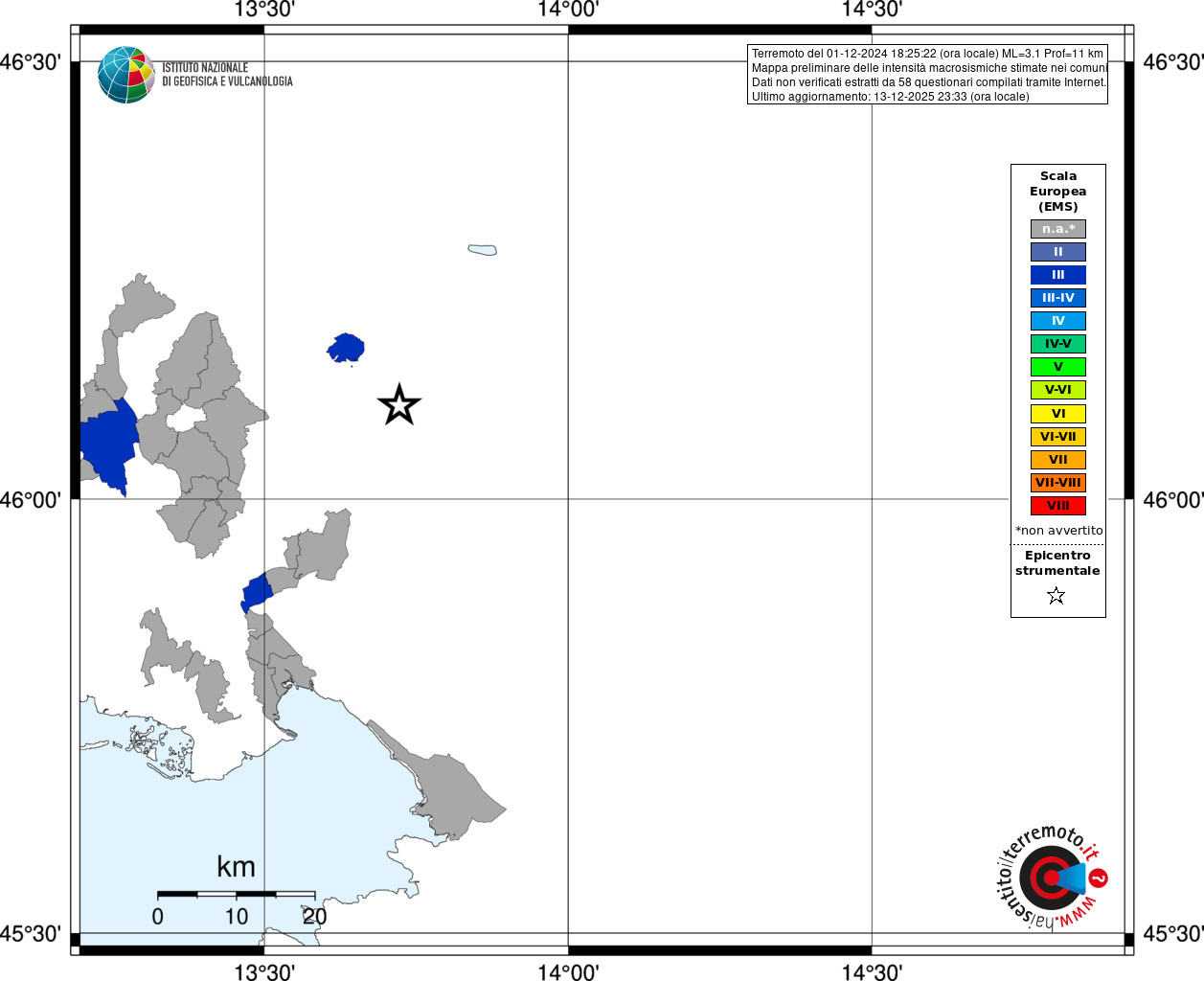Click 'Scala Europea (EMS)' legend title

pyautogui.click(x=1058, y=192)
